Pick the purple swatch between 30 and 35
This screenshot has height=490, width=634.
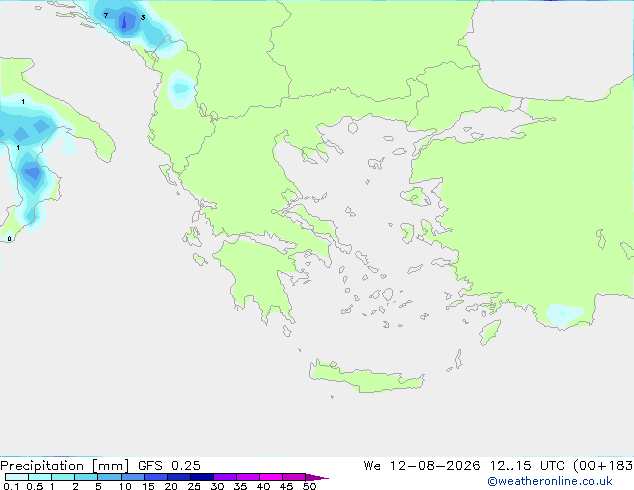tap(225, 477)
